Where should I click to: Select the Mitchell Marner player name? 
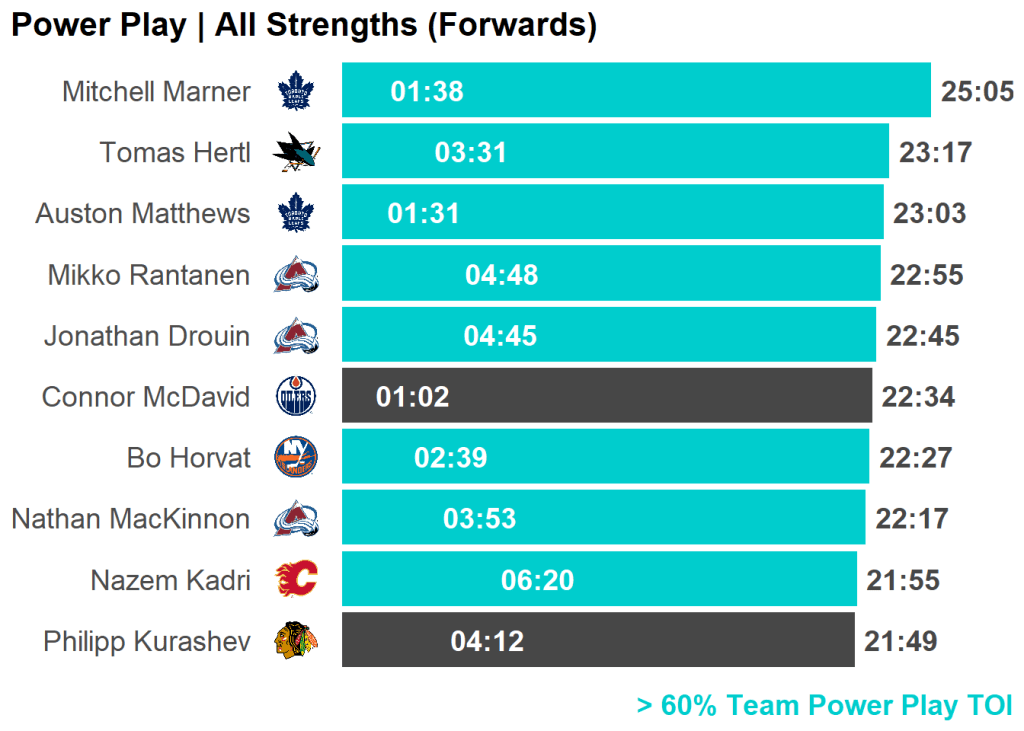point(156,92)
